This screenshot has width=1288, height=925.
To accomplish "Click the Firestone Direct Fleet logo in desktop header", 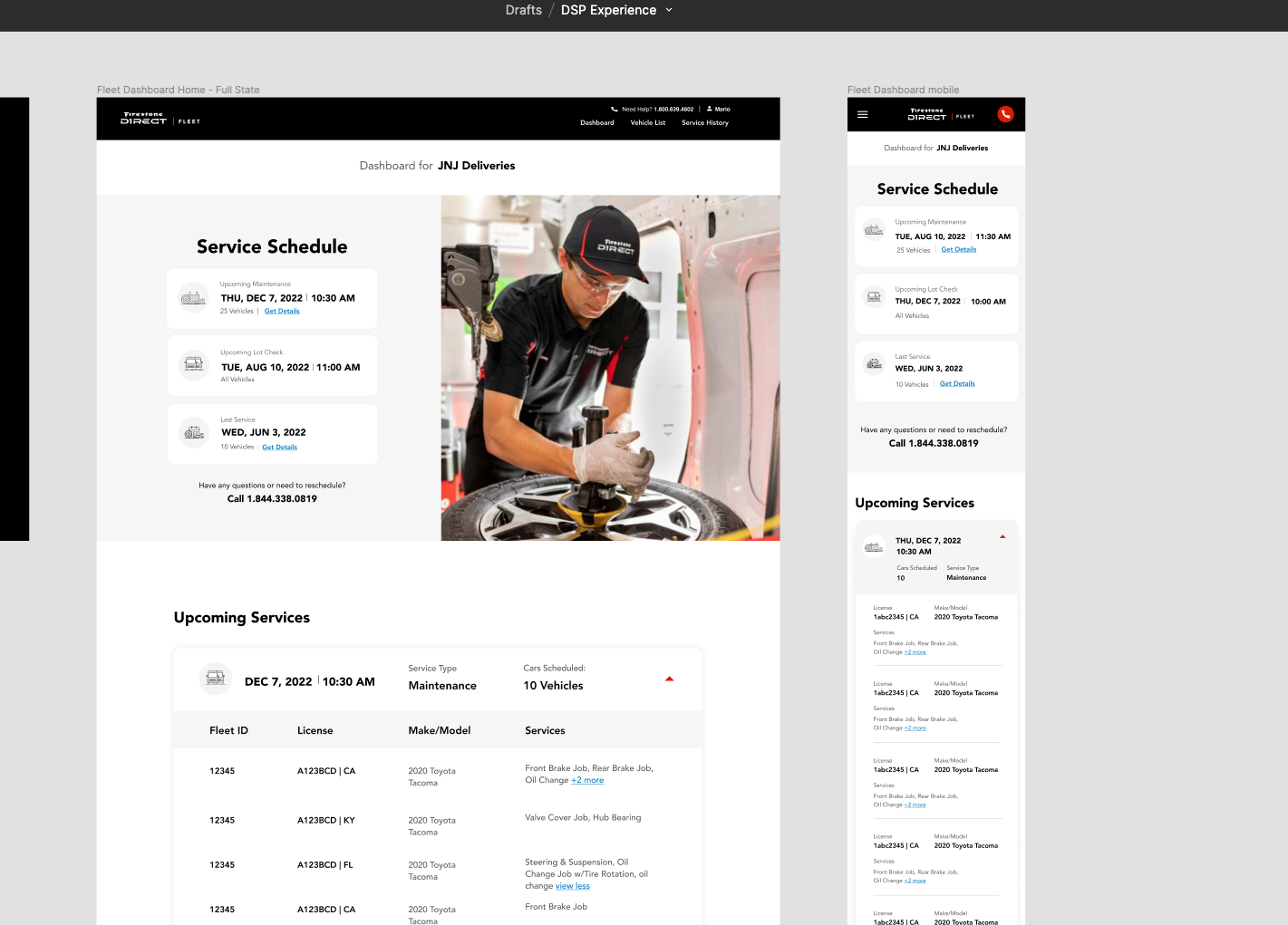I will 160,119.
